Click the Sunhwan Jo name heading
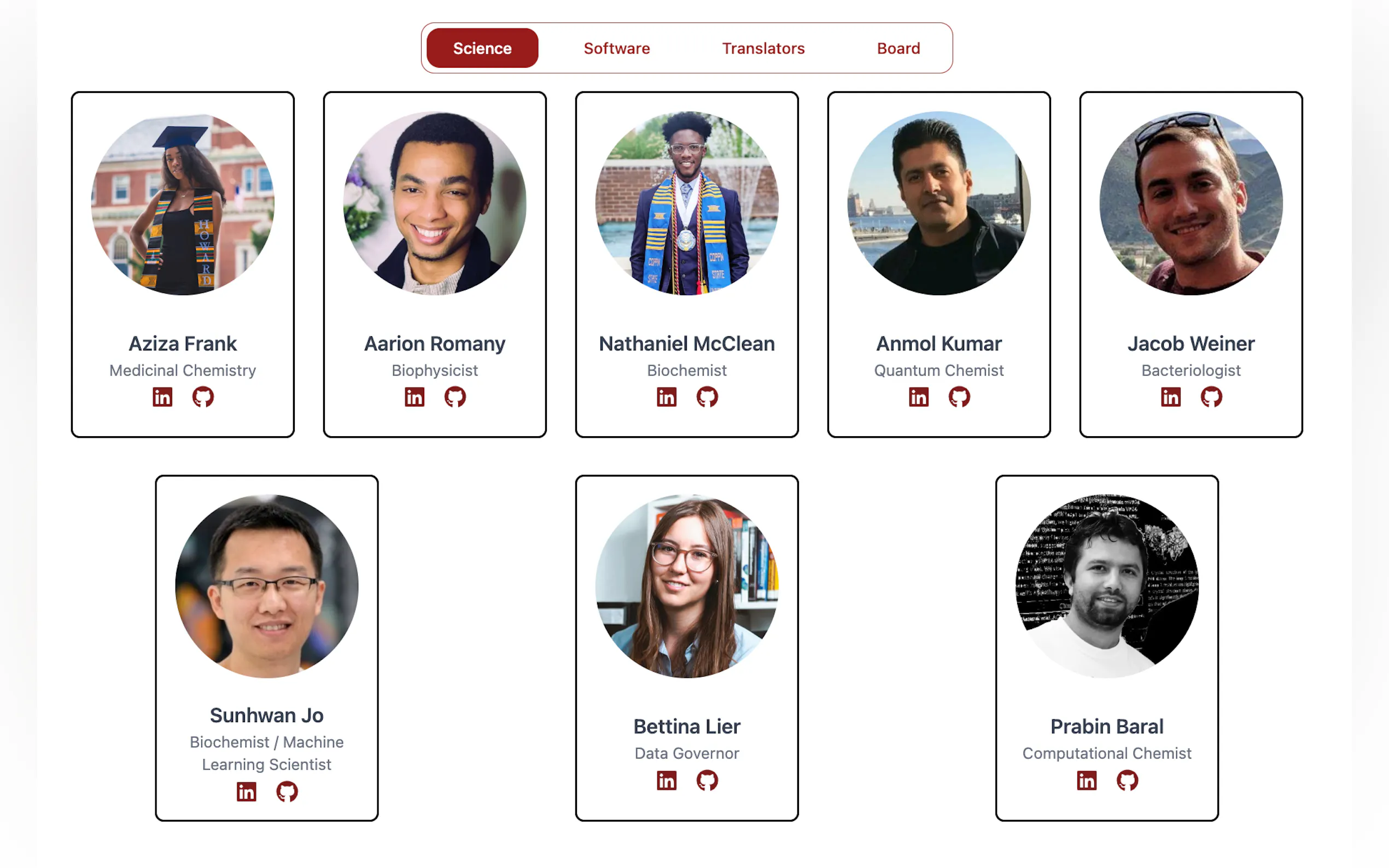Image resolution: width=1389 pixels, height=868 pixels. pos(266,715)
